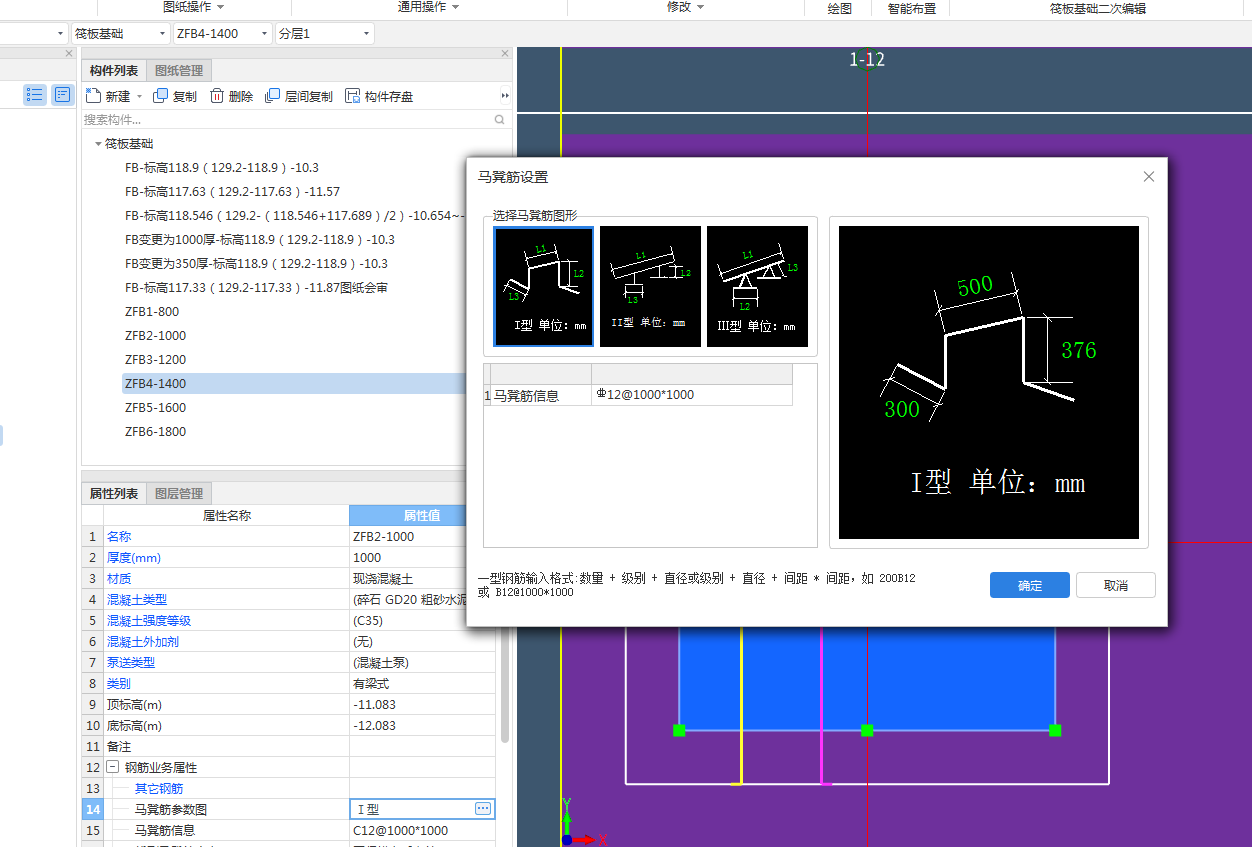The image size is (1252, 847).
Task: Select ZFB2-1000 in component list
Action: pos(155,336)
